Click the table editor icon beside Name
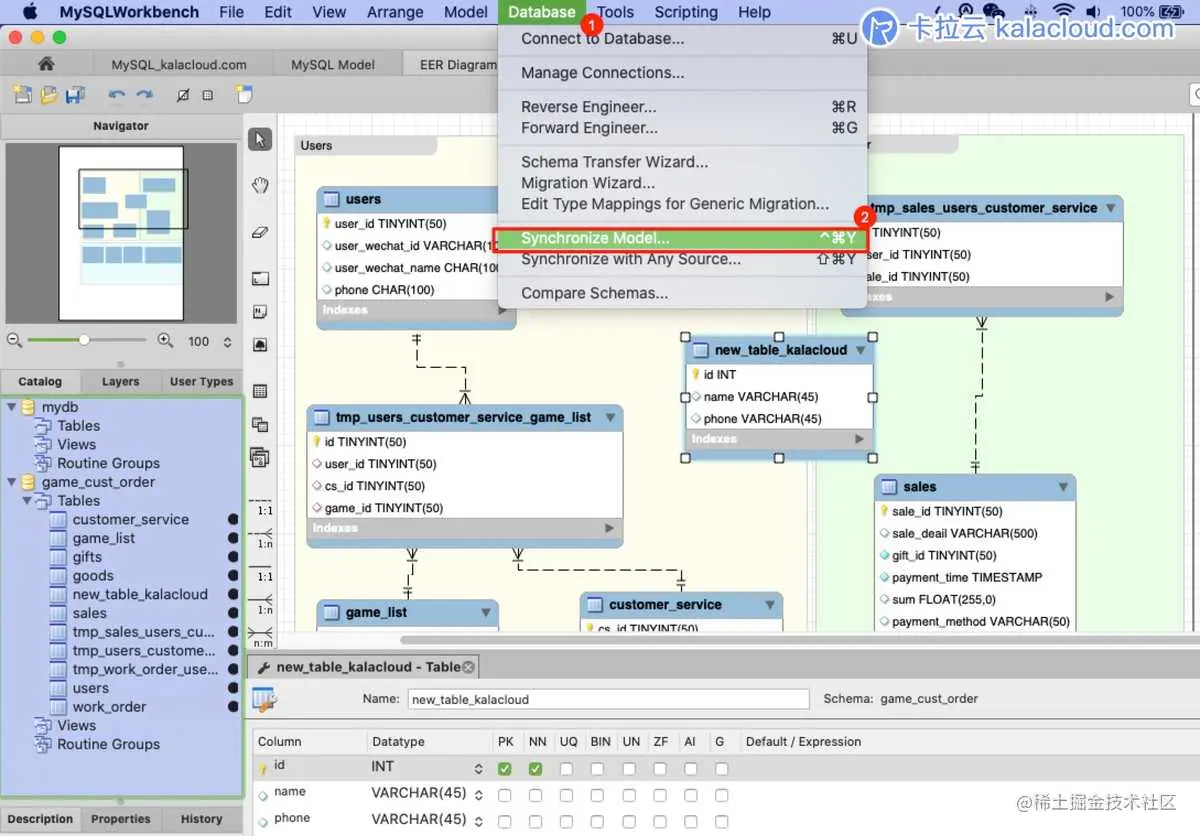Screen dimensions: 1200x836 tap(264, 699)
